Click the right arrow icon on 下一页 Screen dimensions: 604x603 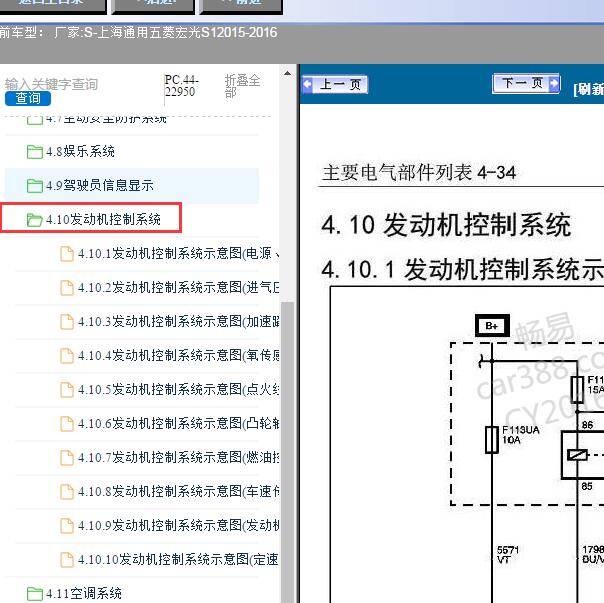pyautogui.click(x=554, y=83)
